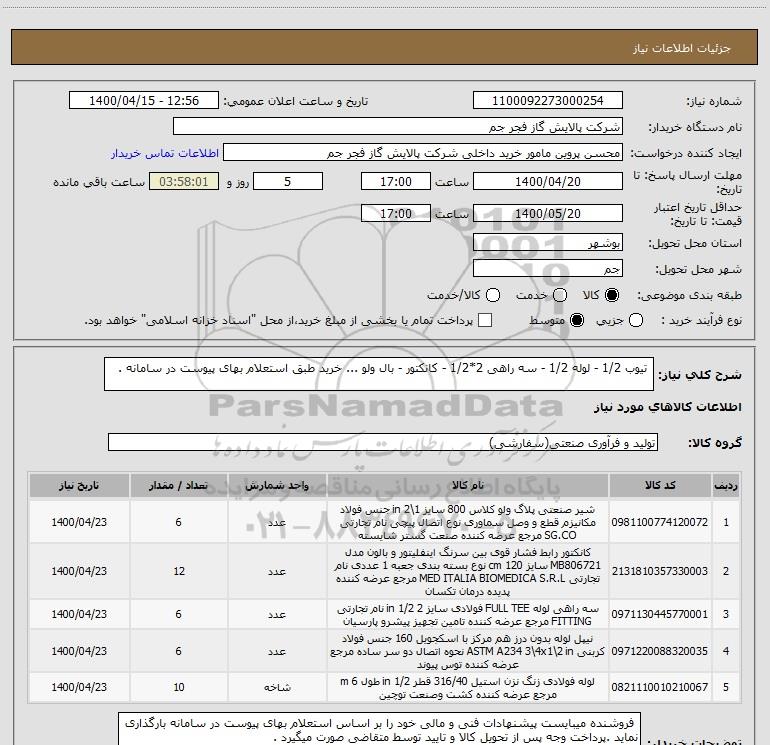770x745 pixels.
Task: Click the اطلاعات کالاهای مورد نیاز section heading
Action: [668, 407]
